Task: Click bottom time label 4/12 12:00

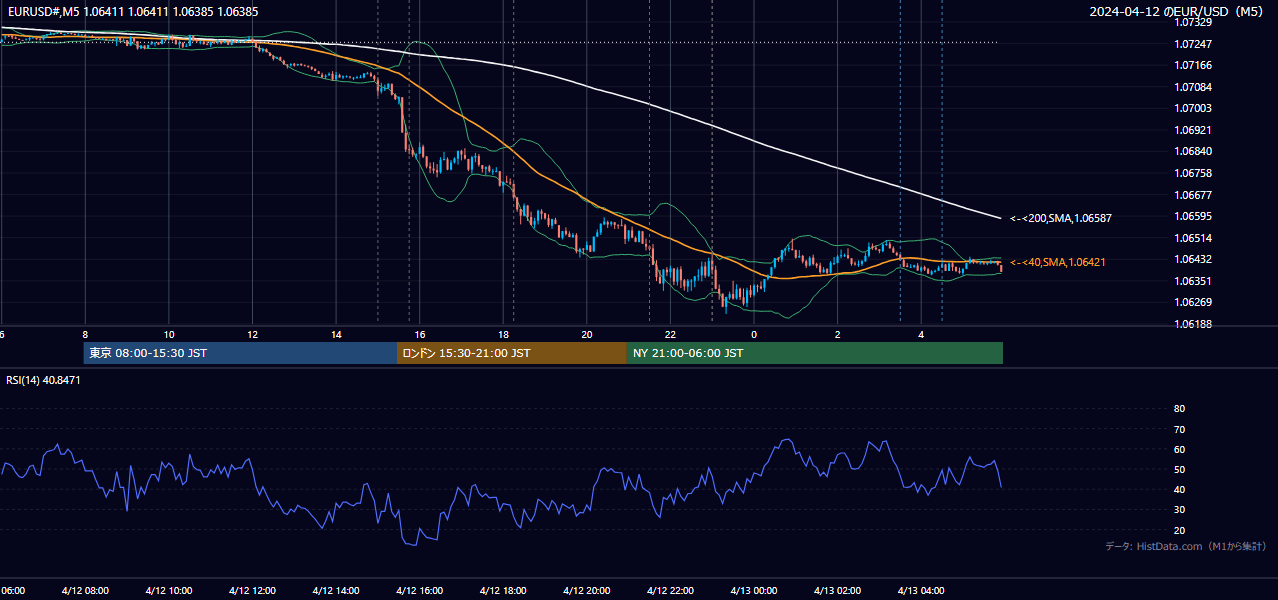Action: pos(252,590)
